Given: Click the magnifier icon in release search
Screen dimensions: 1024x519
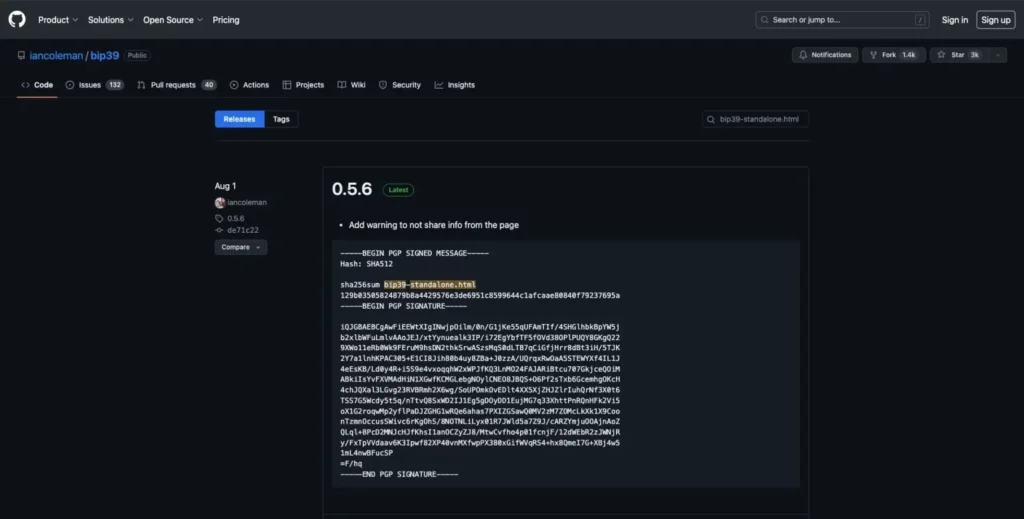Looking at the screenshot, I should click(711, 119).
